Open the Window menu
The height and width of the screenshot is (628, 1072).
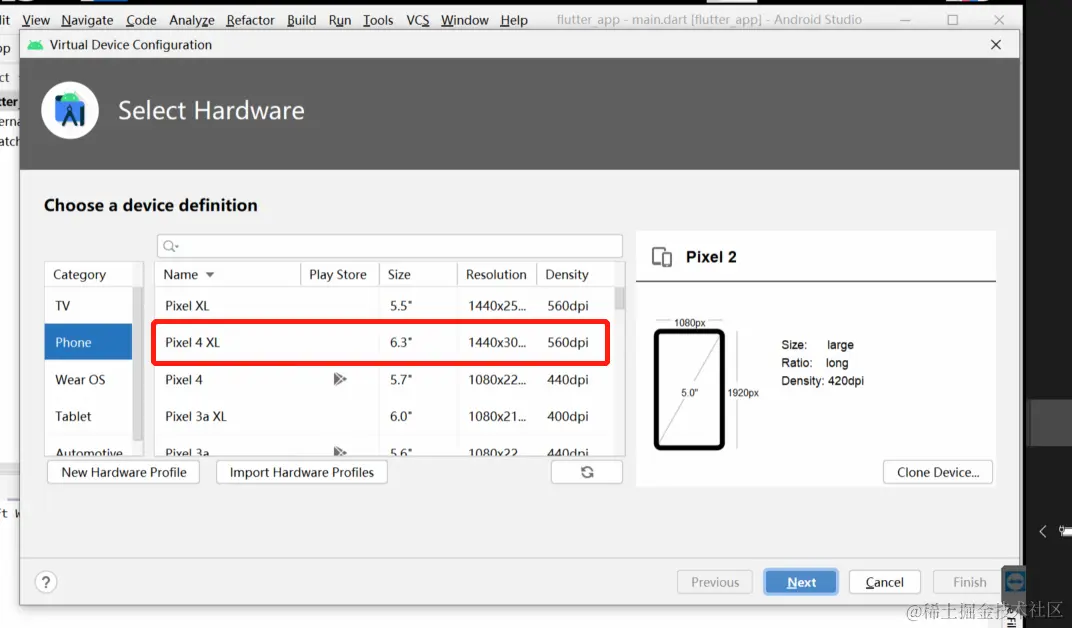pos(464,20)
